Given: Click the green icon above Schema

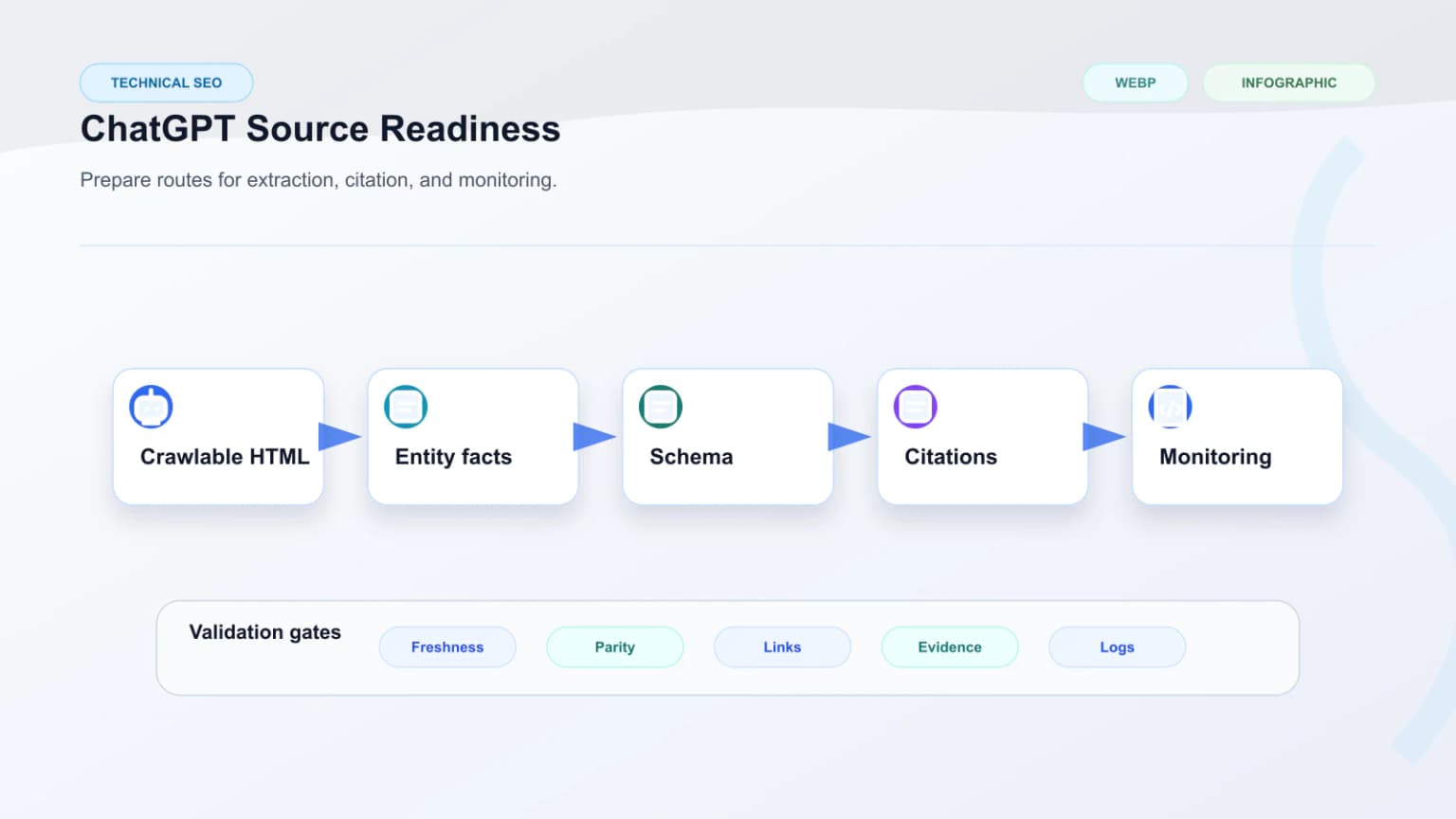Looking at the screenshot, I should click(661, 407).
